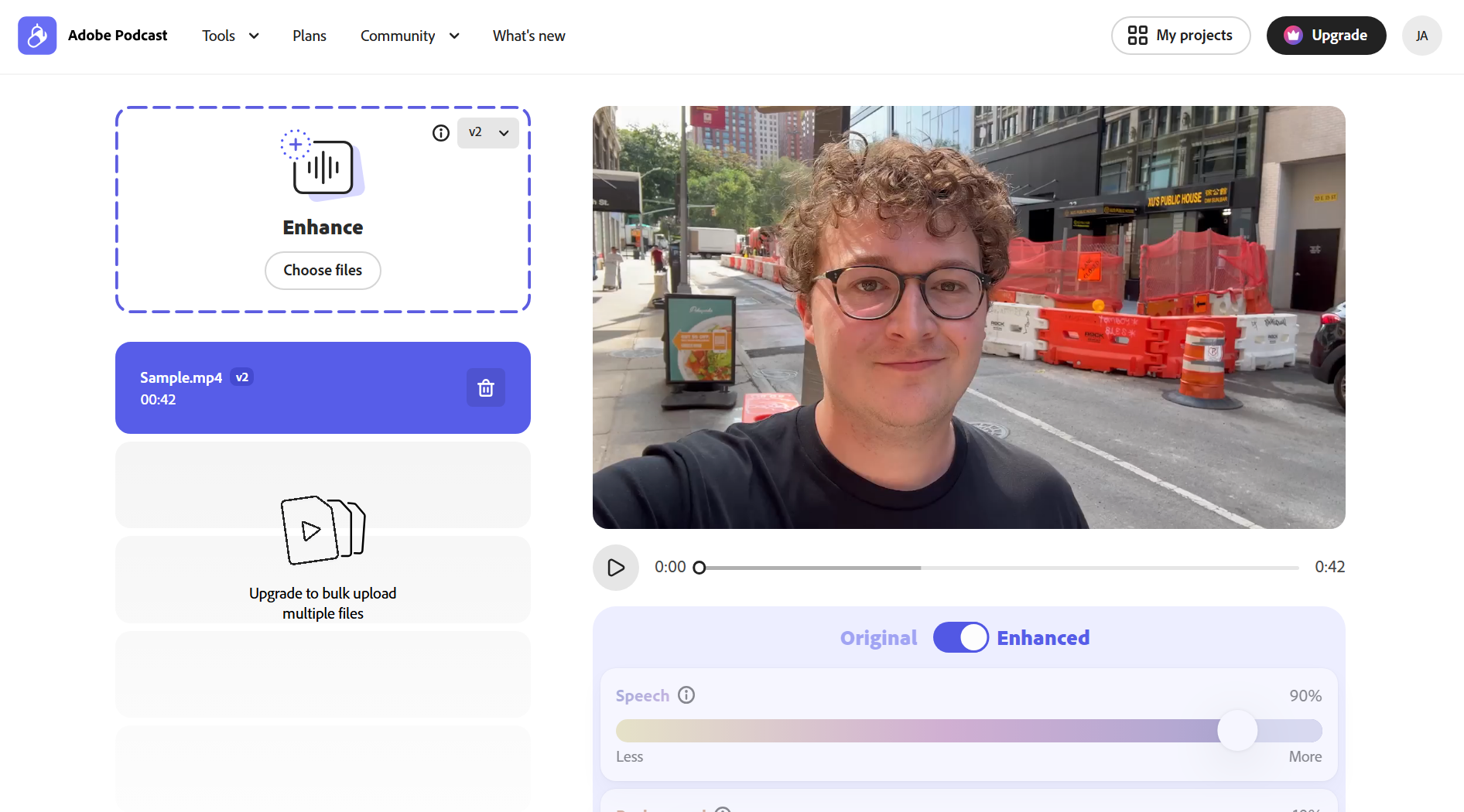Click the info icon beside version selector
The width and height of the screenshot is (1464, 812).
click(440, 133)
